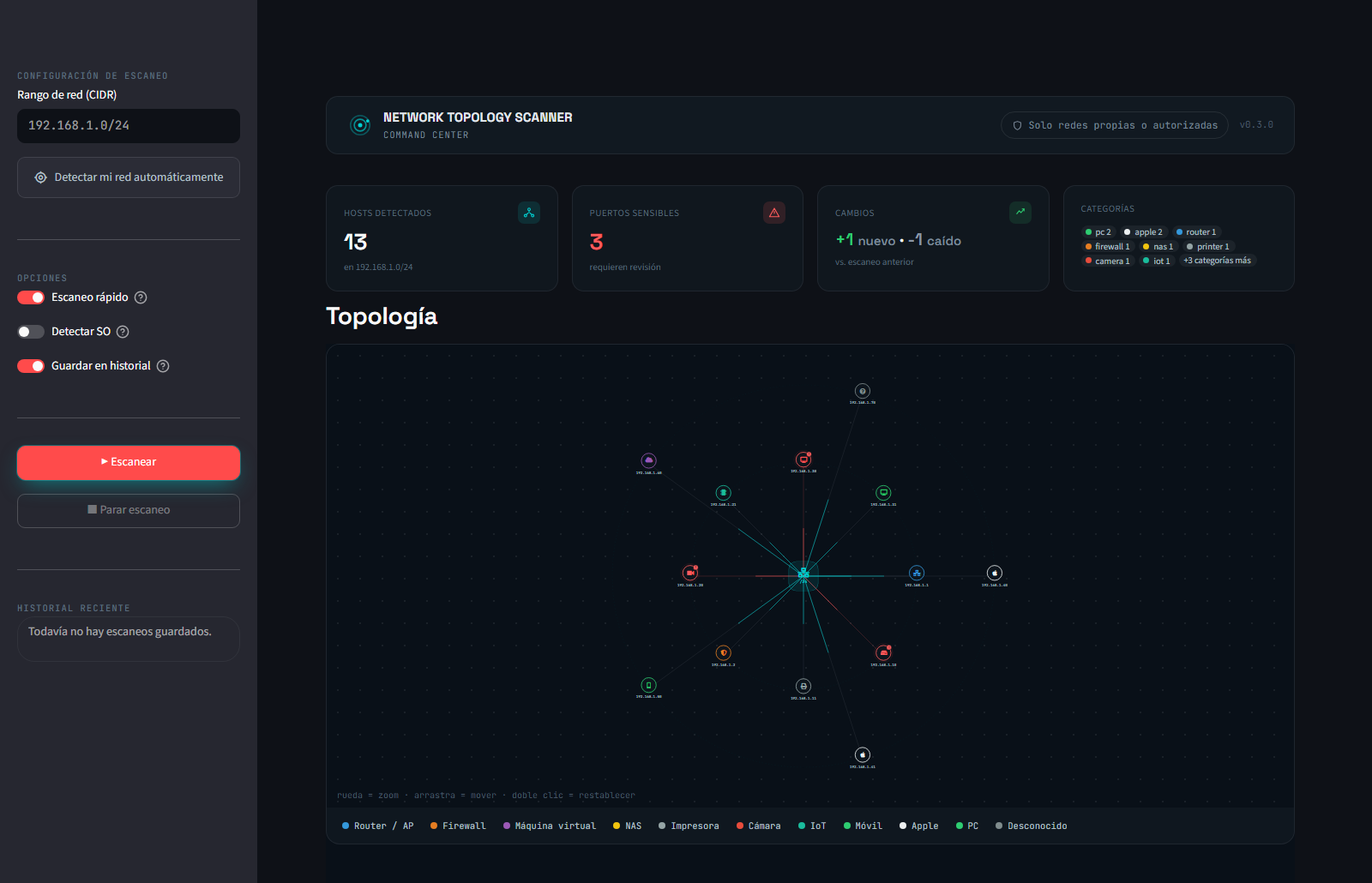This screenshot has height=883, width=1372.
Task: Select the green PC monitor node
Action: [x=883, y=493]
